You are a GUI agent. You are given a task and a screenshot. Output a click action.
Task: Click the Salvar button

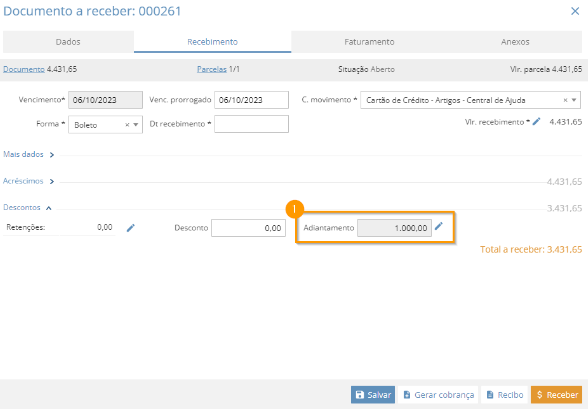pos(373,395)
